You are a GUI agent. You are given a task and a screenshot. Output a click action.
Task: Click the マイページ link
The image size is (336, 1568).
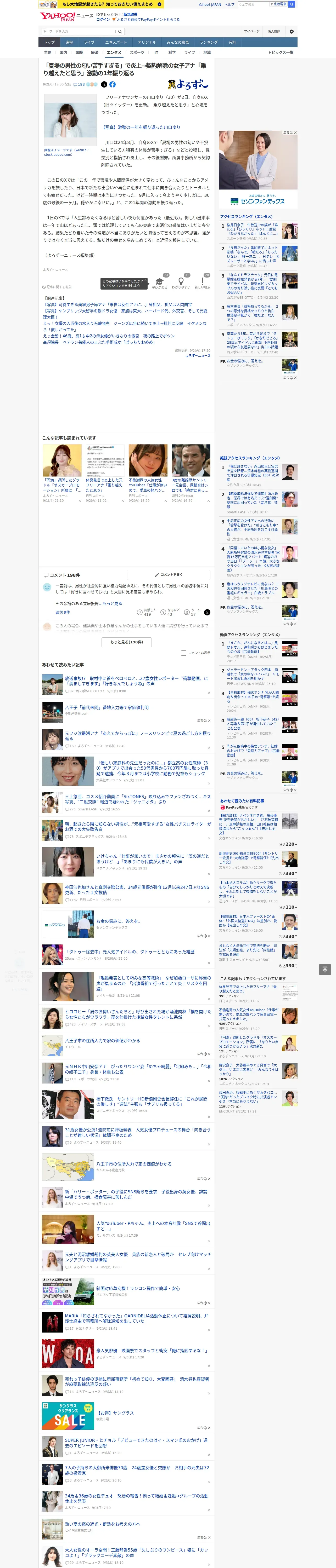pyautogui.click(x=252, y=32)
